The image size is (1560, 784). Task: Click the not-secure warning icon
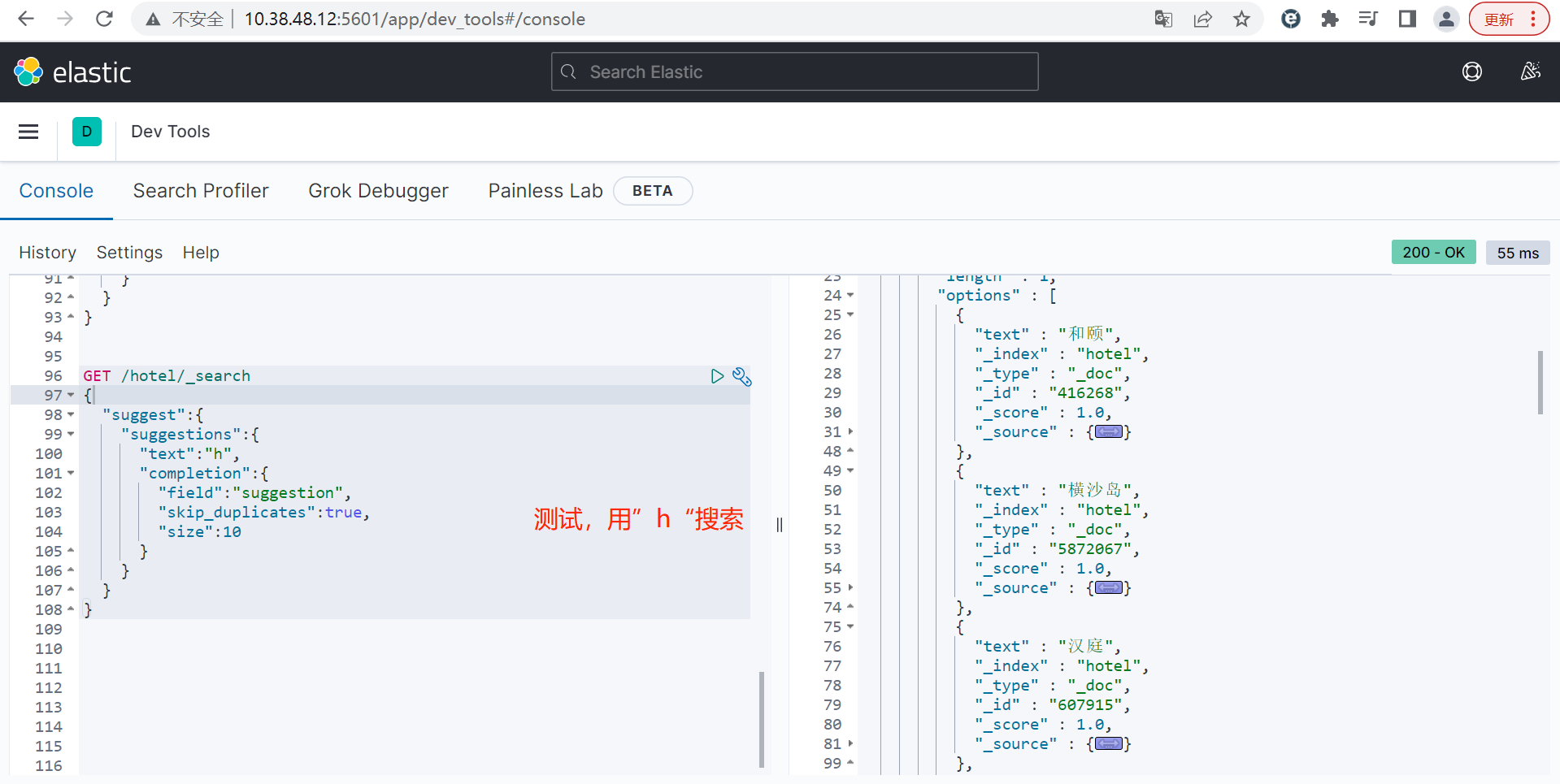pyautogui.click(x=153, y=19)
